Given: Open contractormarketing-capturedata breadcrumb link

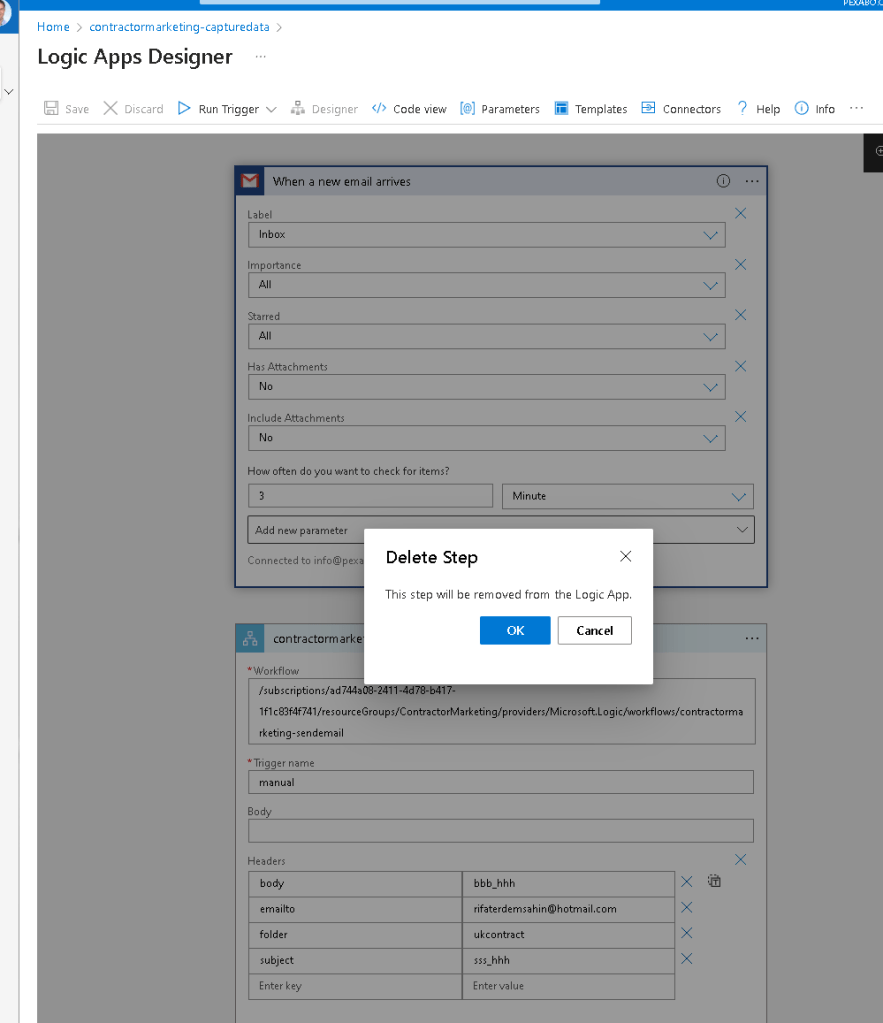Looking at the screenshot, I should click(x=179, y=27).
